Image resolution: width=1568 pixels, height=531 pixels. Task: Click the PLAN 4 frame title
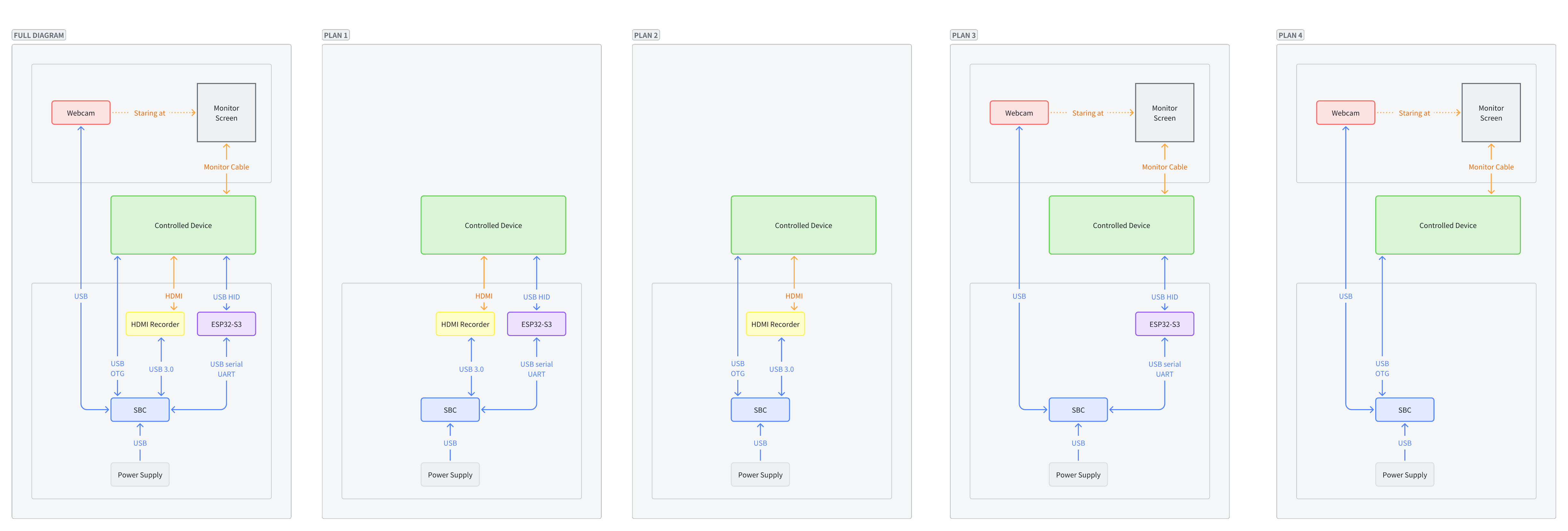coord(1290,35)
